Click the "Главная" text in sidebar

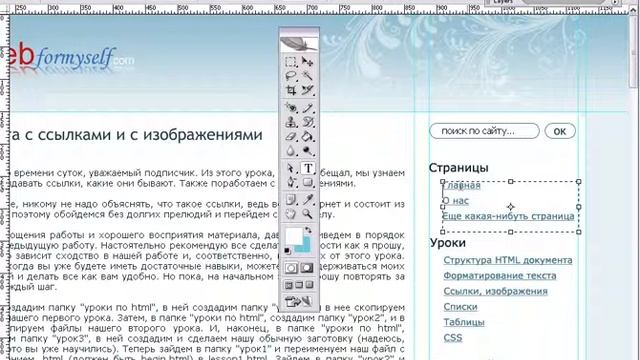pyautogui.click(x=462, y=185)
